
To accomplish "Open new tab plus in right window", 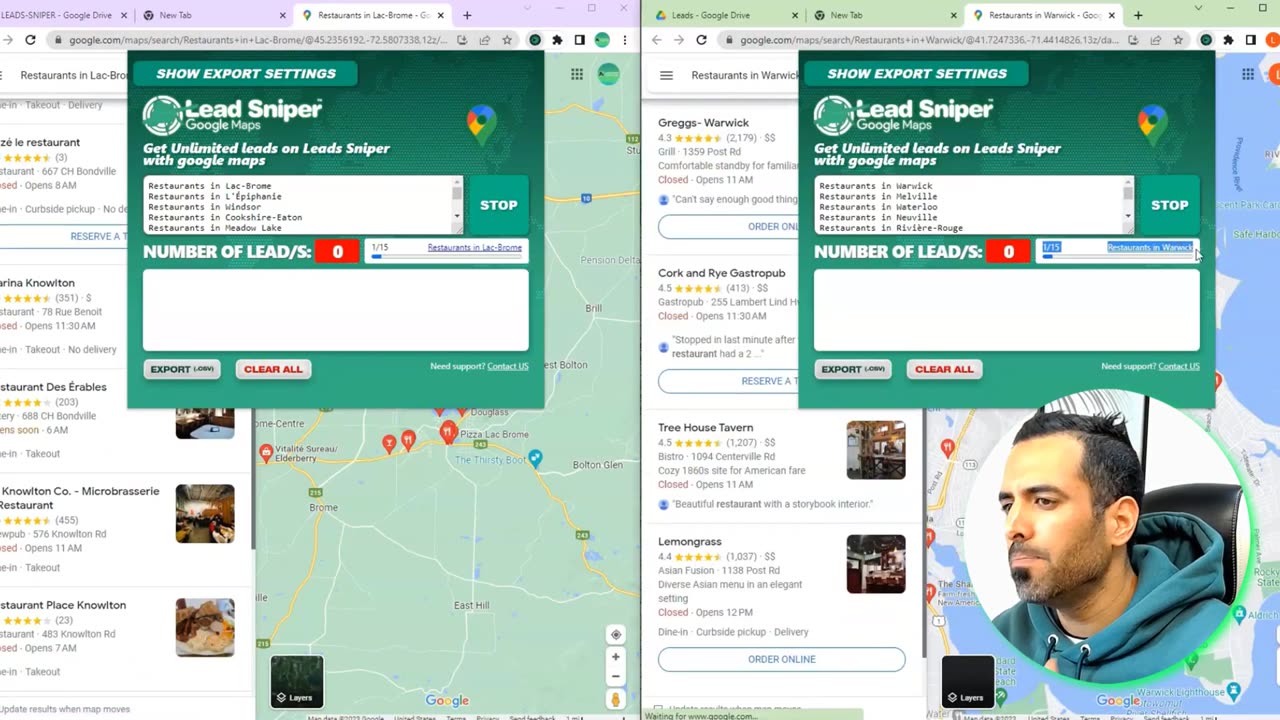I will tap(1138, 15).
